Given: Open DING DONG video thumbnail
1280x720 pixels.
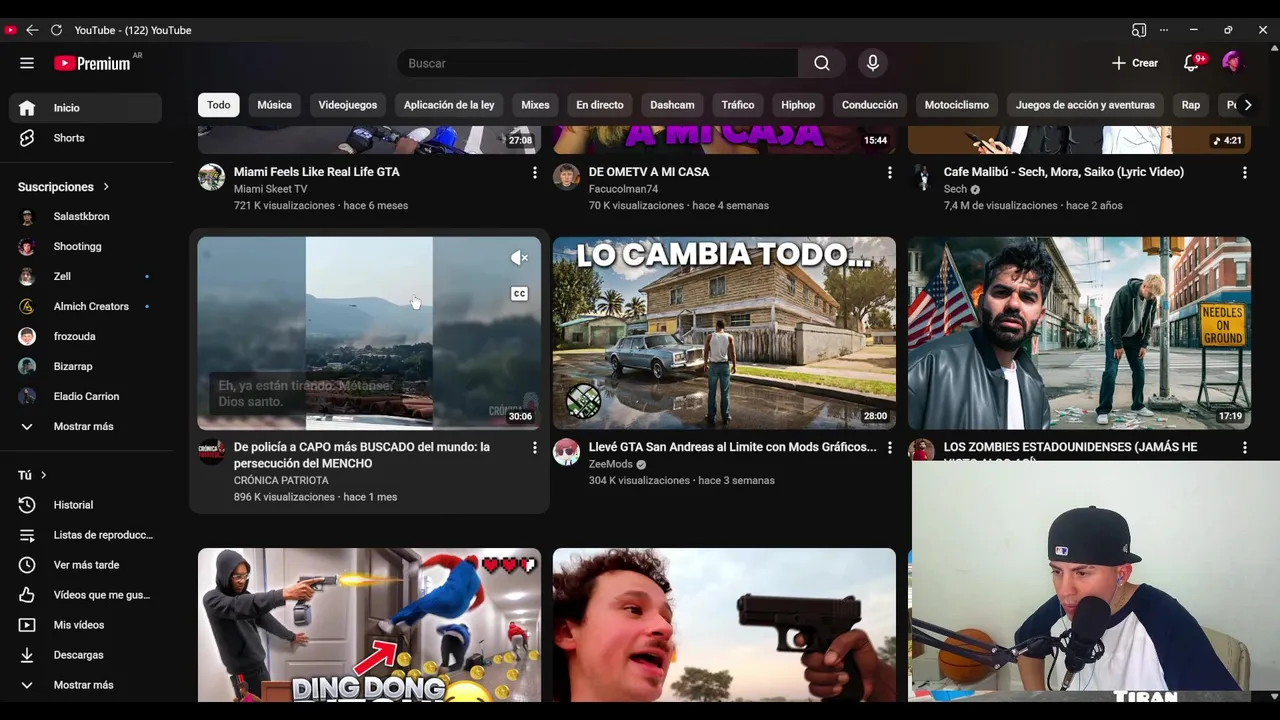Looking at the screenshot, I should point(369,625).
